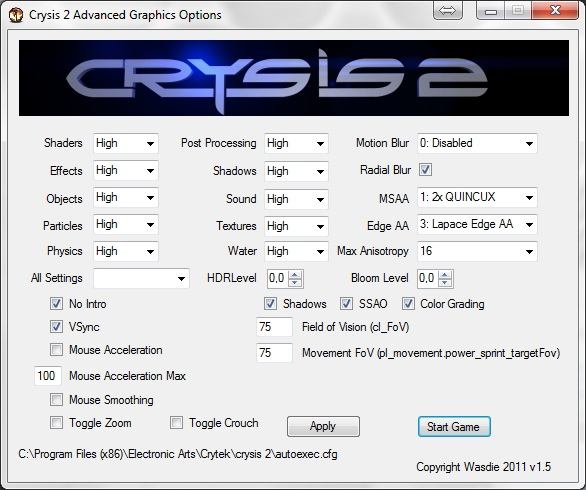Open the Physics quality dropdown
Image resolution: width=586 pixels, height=490 pixels.
click(x=126, y=251)
